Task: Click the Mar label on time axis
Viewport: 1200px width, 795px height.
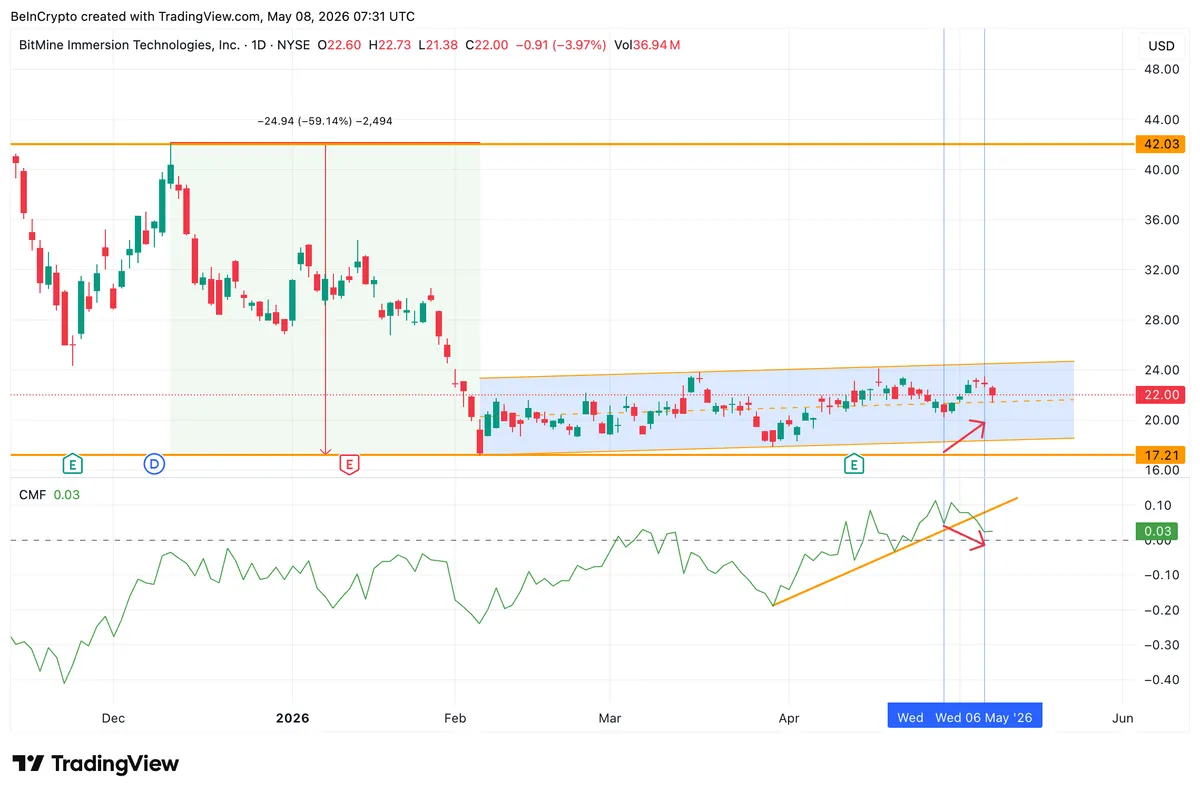Action: click(609, 718)
